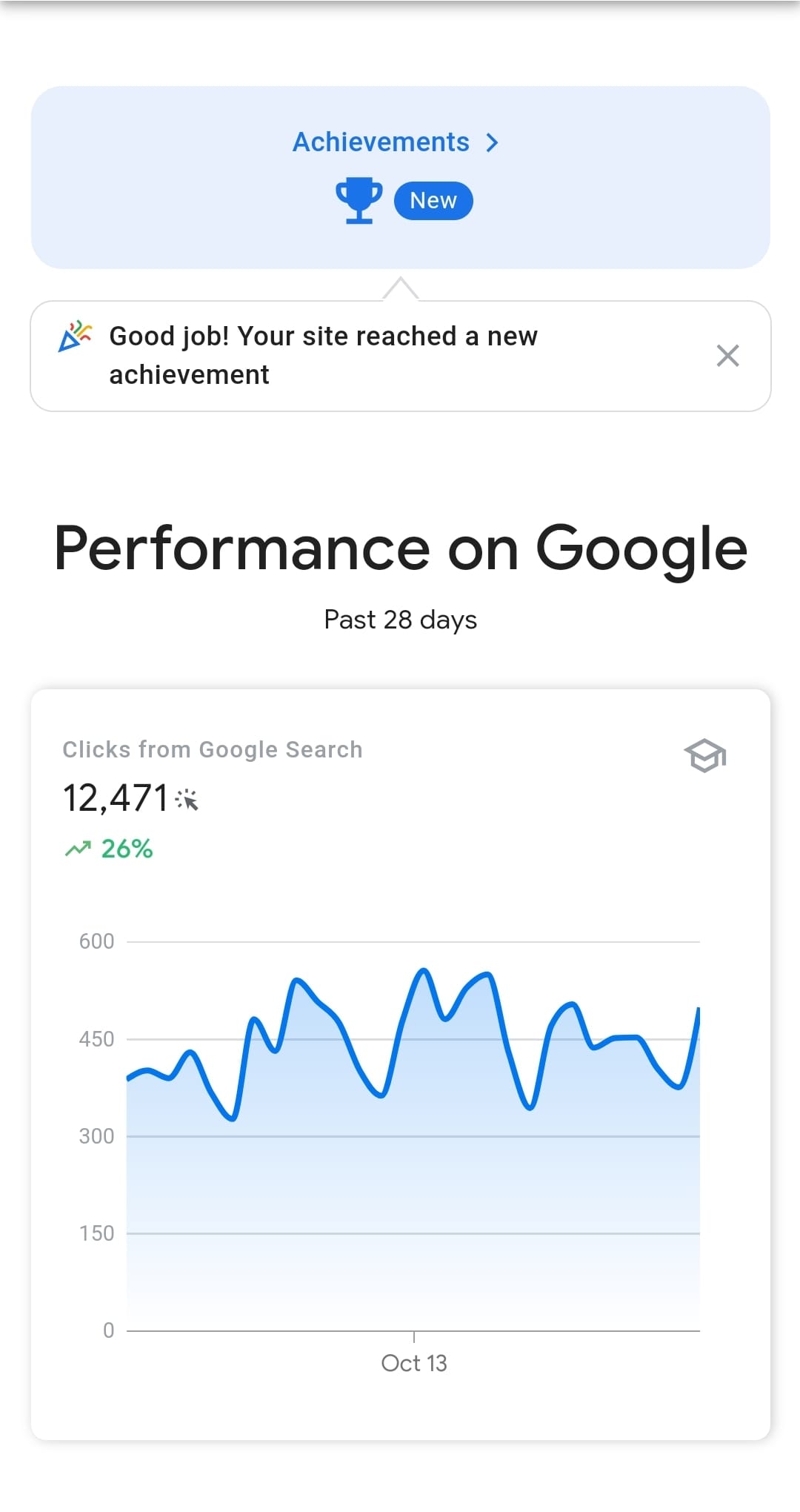Select the Oct 13 axis marker
The width and height of the screenshot is (800, 1512).
click(414, 1363)
